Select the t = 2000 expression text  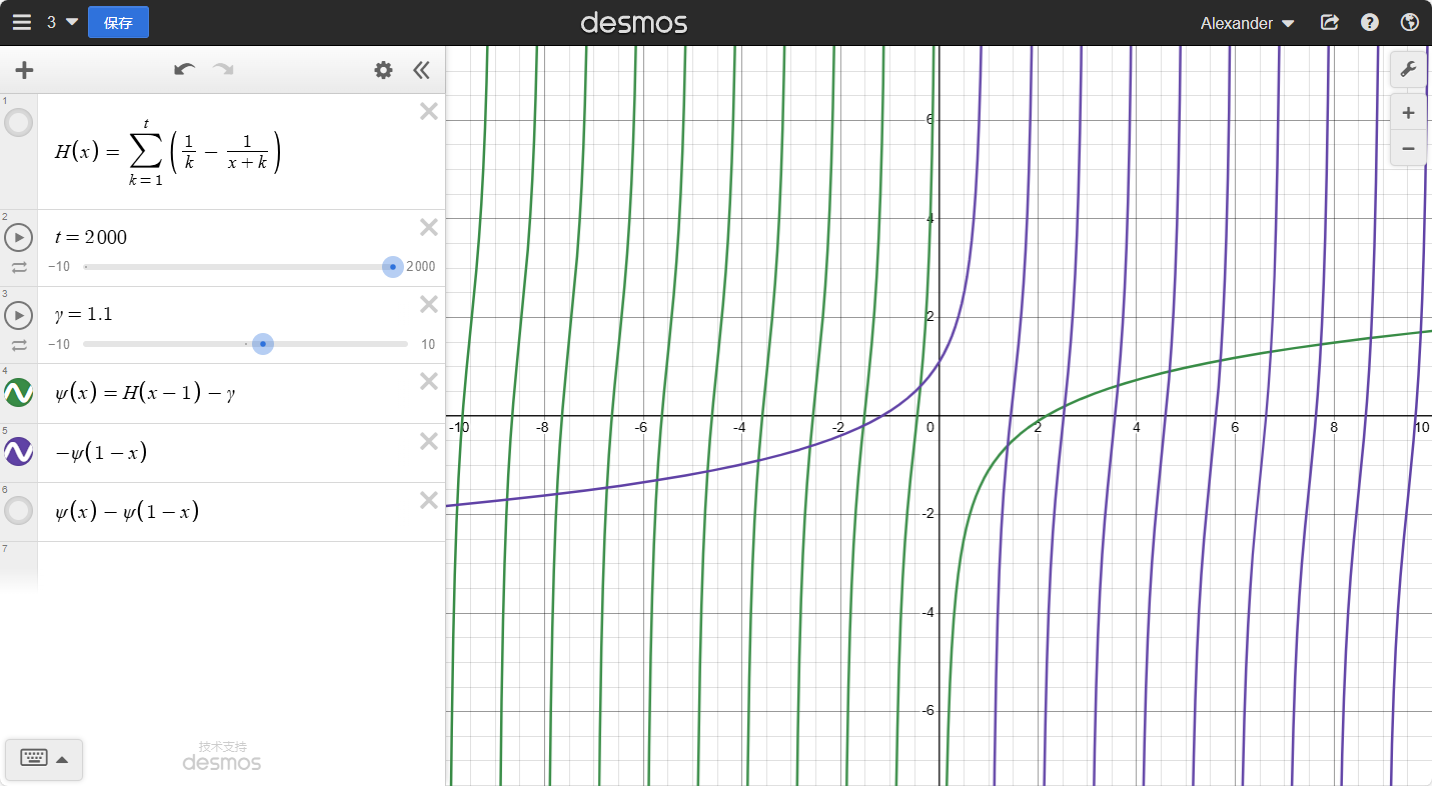pos(91,237)
